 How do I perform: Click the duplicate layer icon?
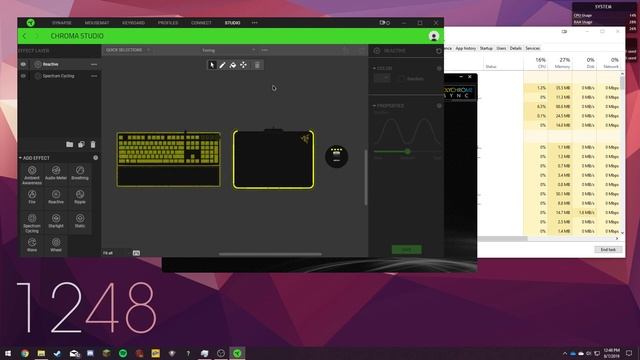point(81,144)
